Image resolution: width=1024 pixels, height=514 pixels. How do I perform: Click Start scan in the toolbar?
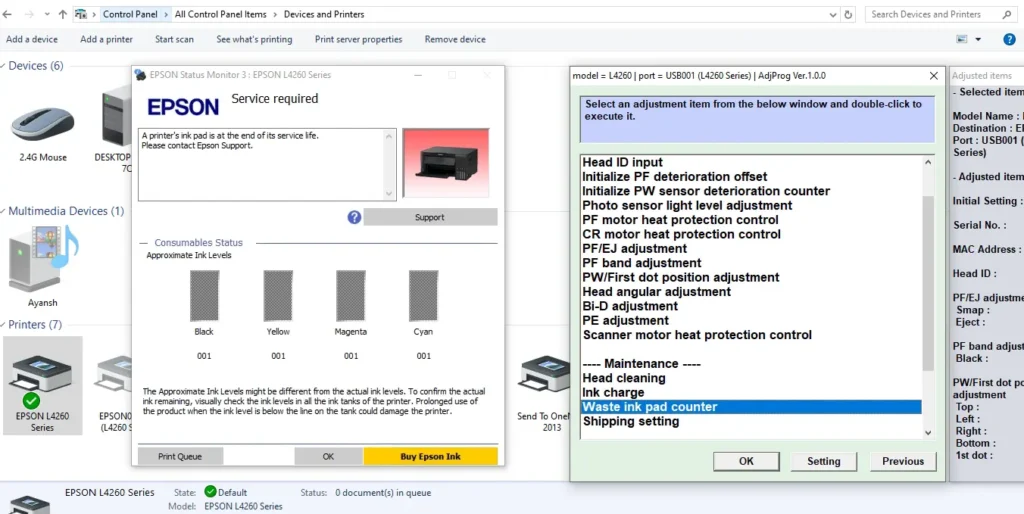(x=174, y=39)
